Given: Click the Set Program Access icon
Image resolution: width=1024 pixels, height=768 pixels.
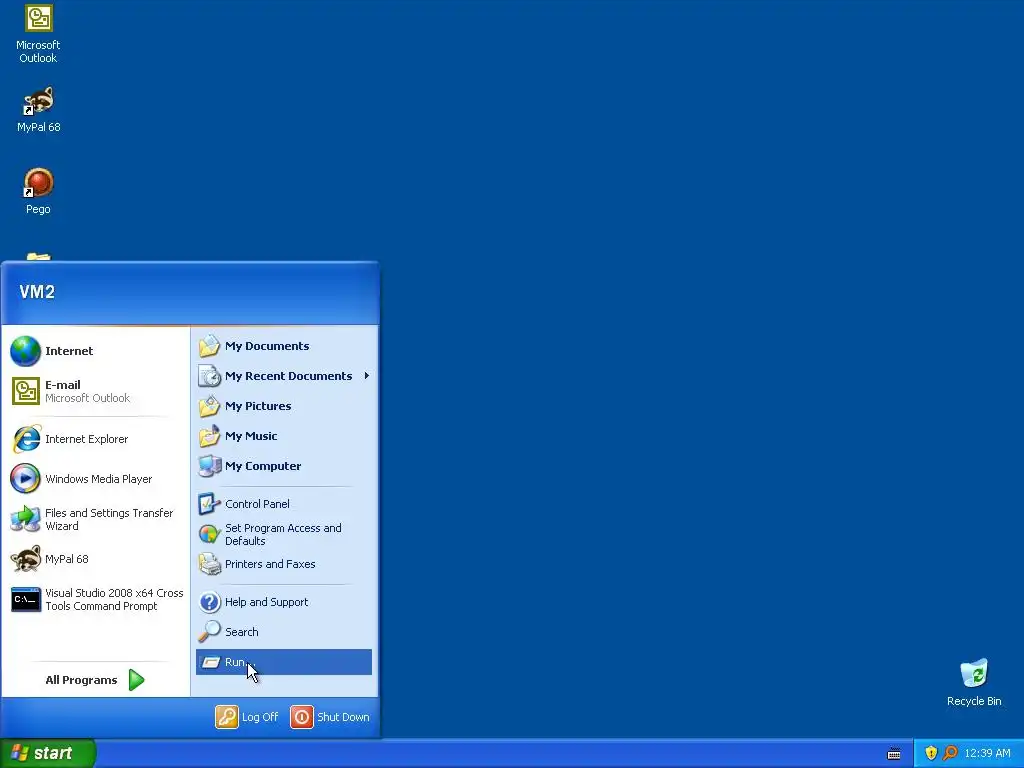Looking at the screenshot, I should (209, 534).
